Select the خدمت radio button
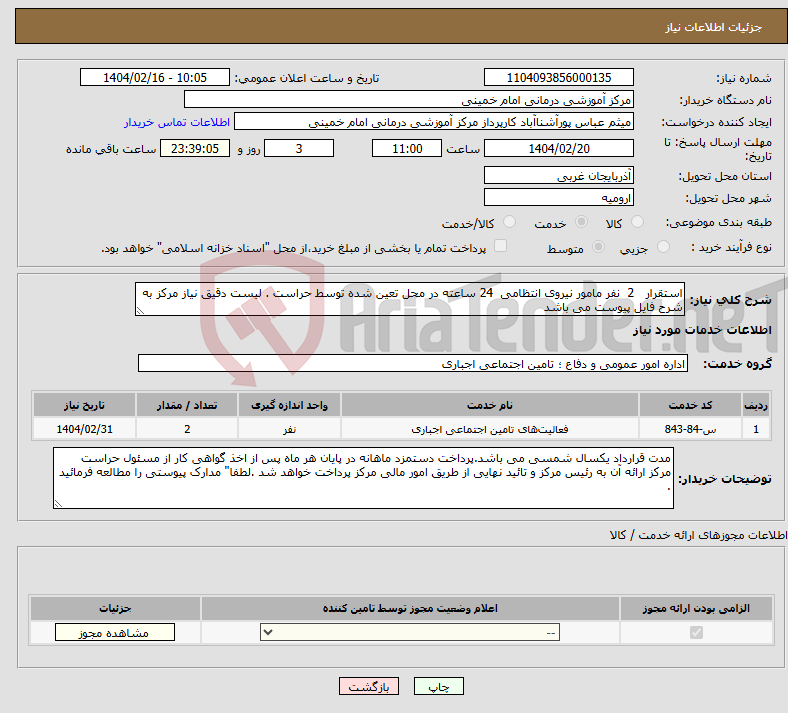Viewport: 788px width, 713px height. point(581,222)
